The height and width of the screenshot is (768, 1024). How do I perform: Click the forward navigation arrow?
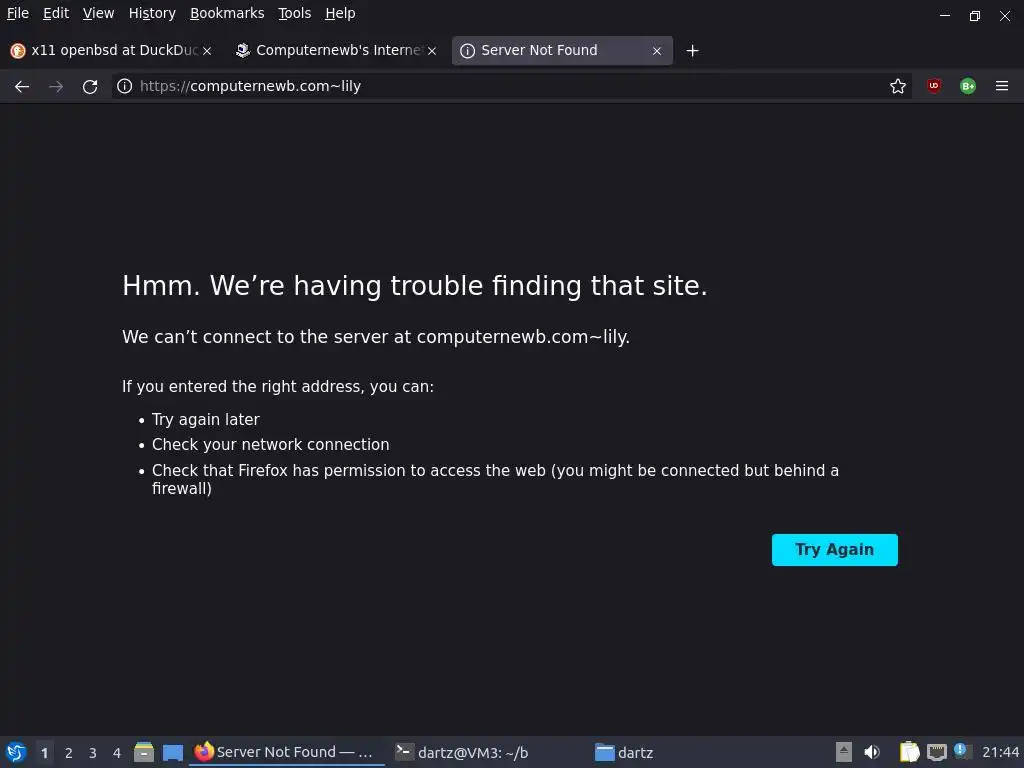tap(56, 86)
